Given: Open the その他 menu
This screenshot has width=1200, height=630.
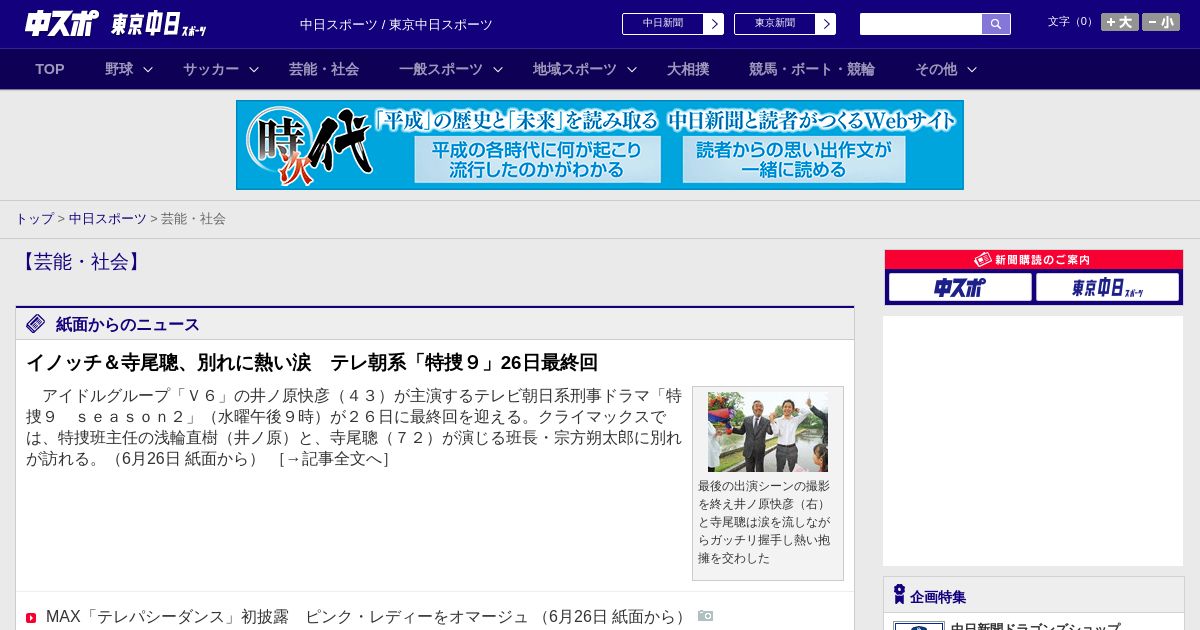Looking at the screenshot, I should coord(936,69).
